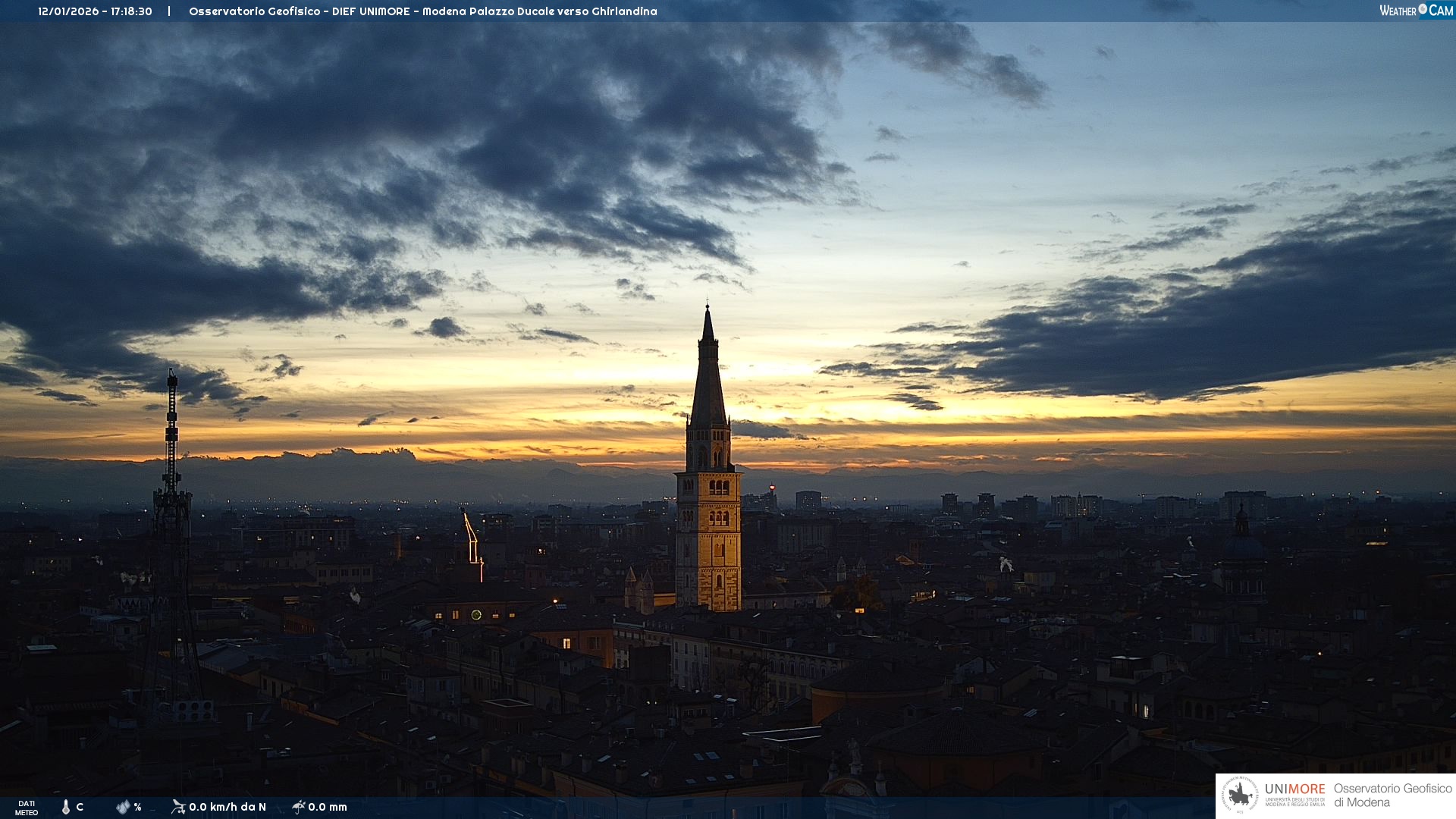The image size is (1456, 819).
Task: Click the glowing round clock on building
Action: tap(476, 614)
